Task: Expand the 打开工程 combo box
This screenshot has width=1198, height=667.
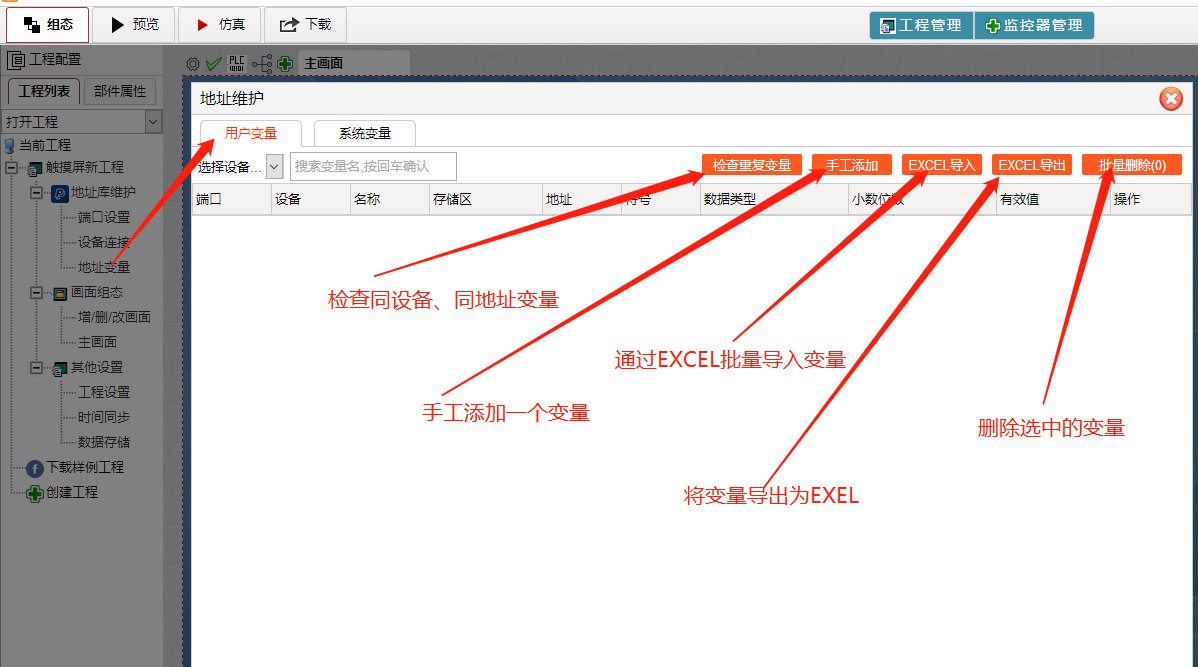Action: pyautogui.click(x=153, y=122)
